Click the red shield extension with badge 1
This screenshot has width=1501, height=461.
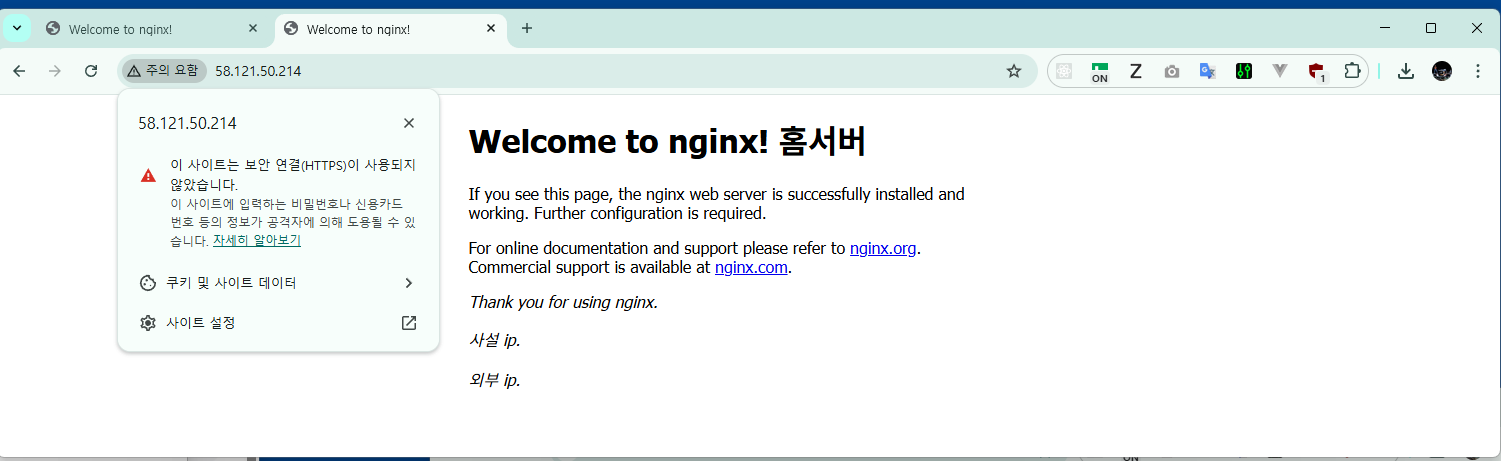1317,71
